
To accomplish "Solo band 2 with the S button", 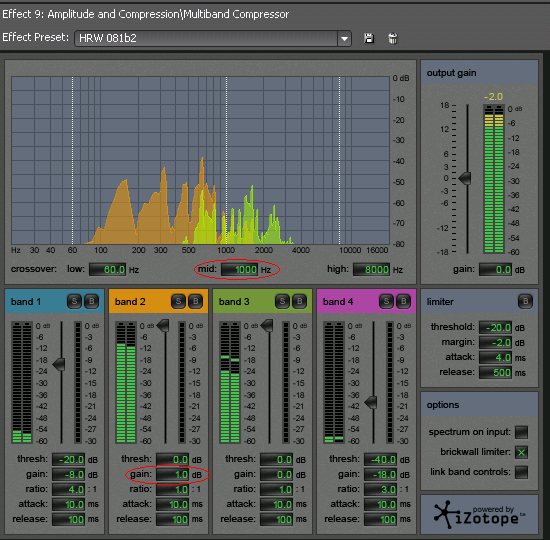I will (x=178, y=301).
